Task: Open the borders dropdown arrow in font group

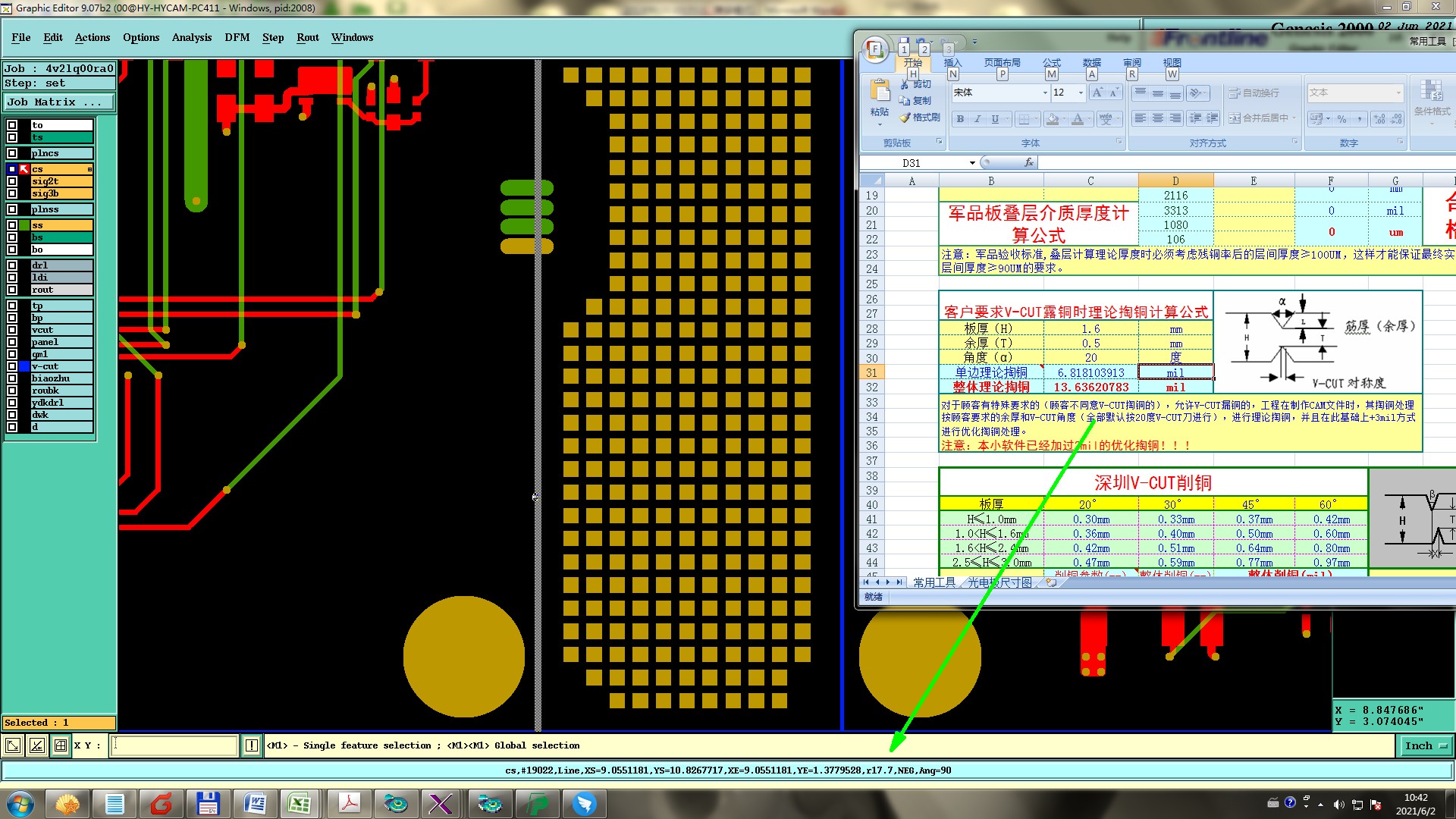Action: 1037,119
